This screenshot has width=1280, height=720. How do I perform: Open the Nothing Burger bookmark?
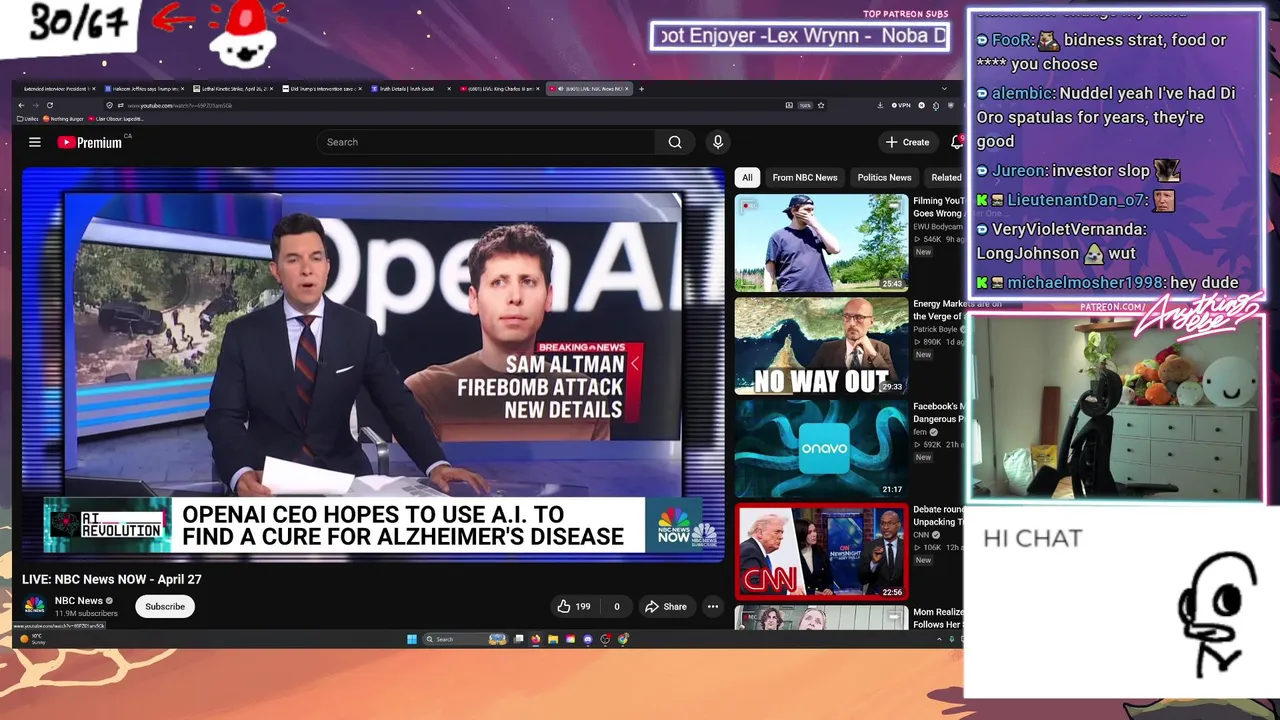pos(63,119)
